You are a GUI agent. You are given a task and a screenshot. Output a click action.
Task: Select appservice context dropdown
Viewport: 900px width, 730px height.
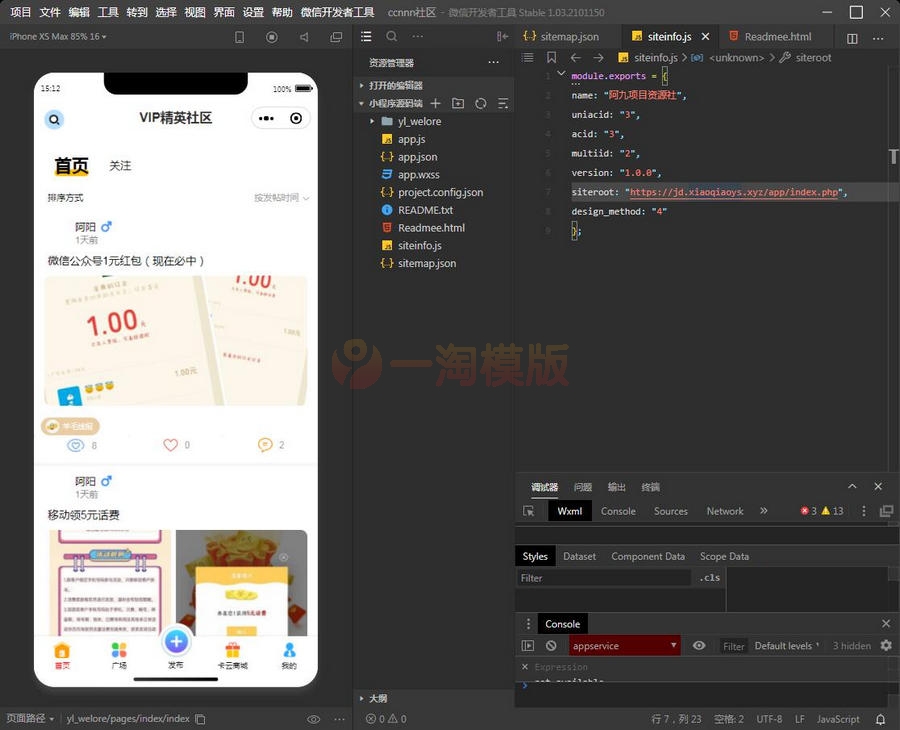pos(624,646)
